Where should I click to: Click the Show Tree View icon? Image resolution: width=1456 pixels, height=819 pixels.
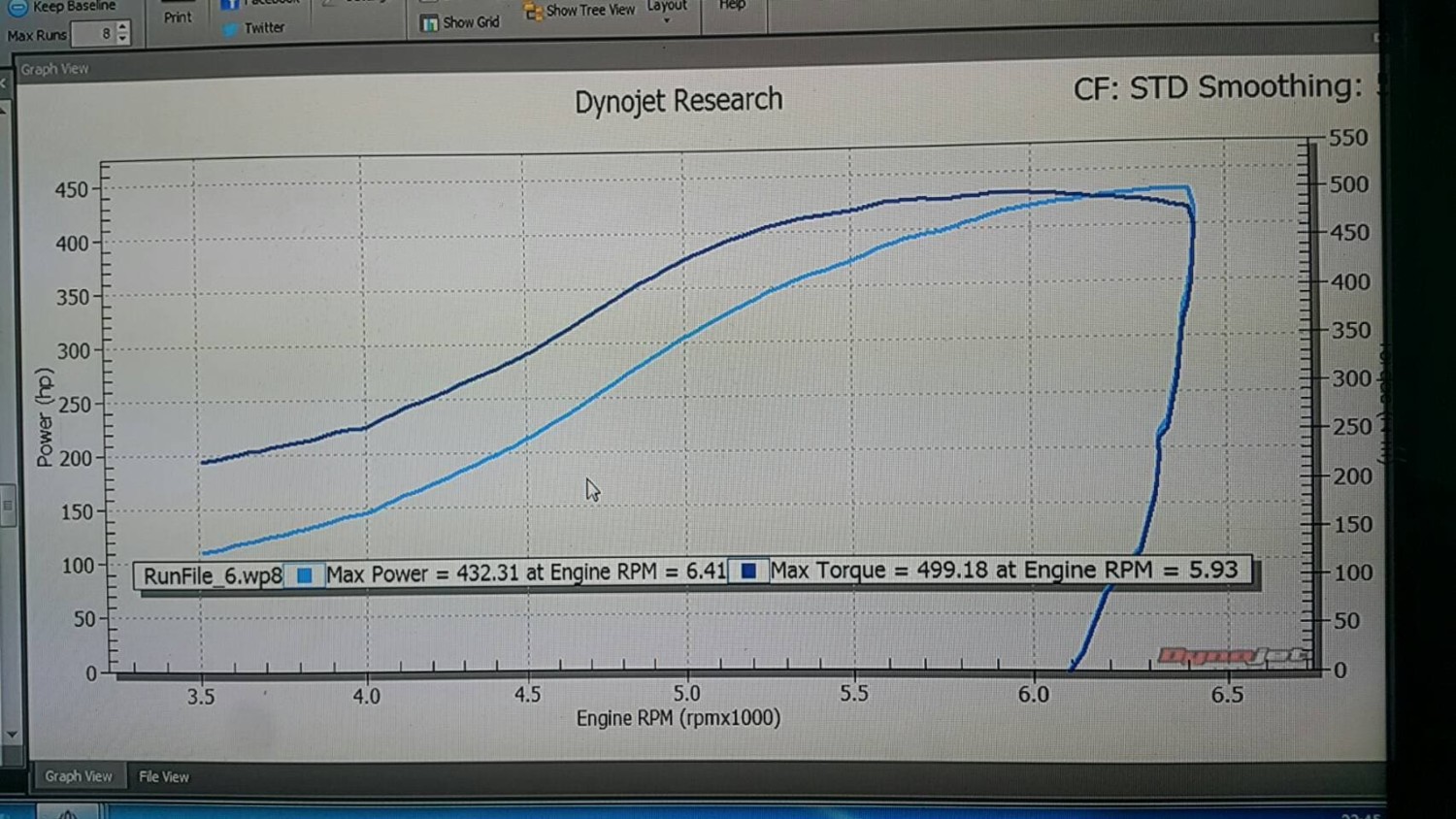[x=533, y=12]
